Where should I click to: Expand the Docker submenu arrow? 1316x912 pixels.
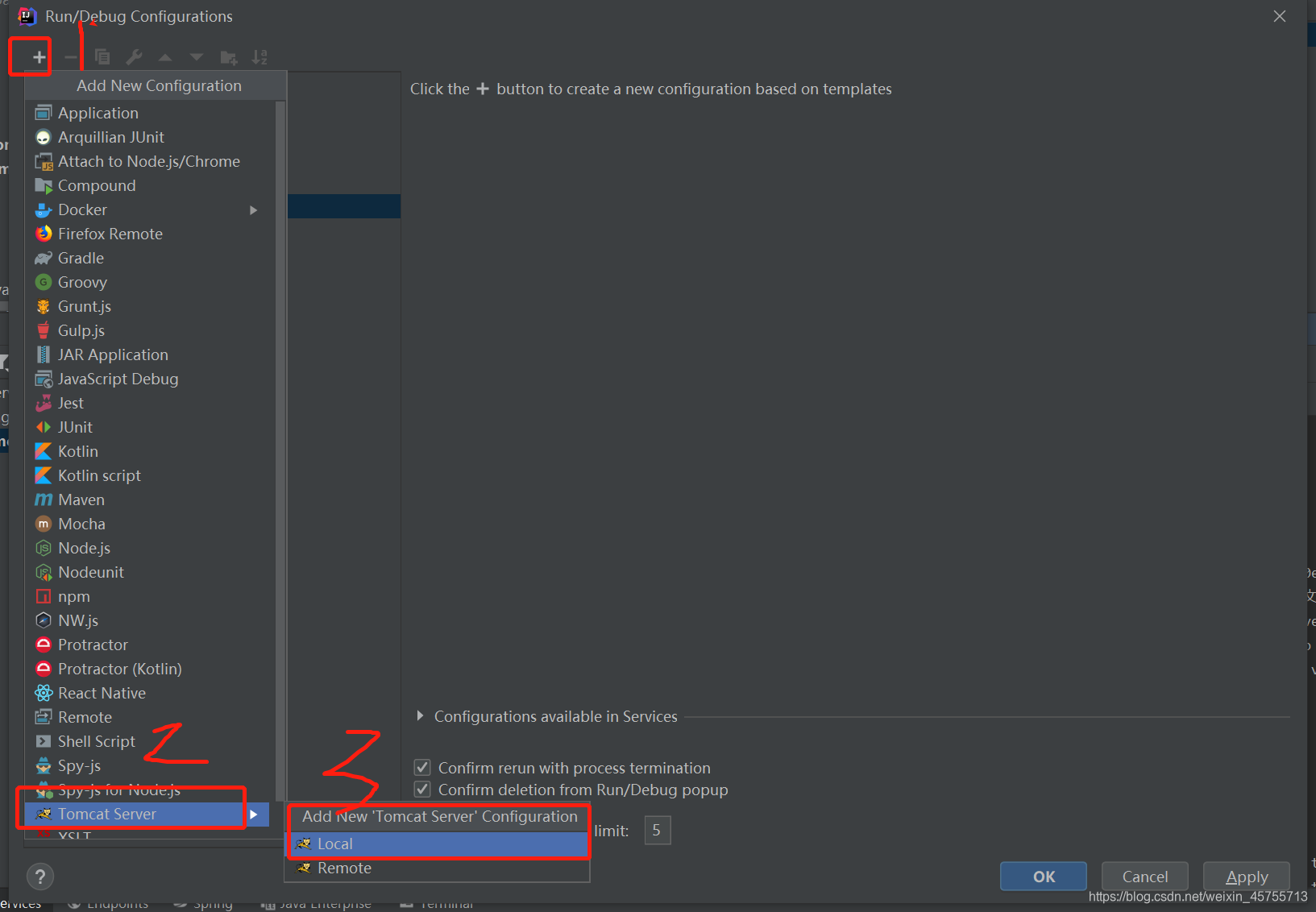(x=253, y=209)
